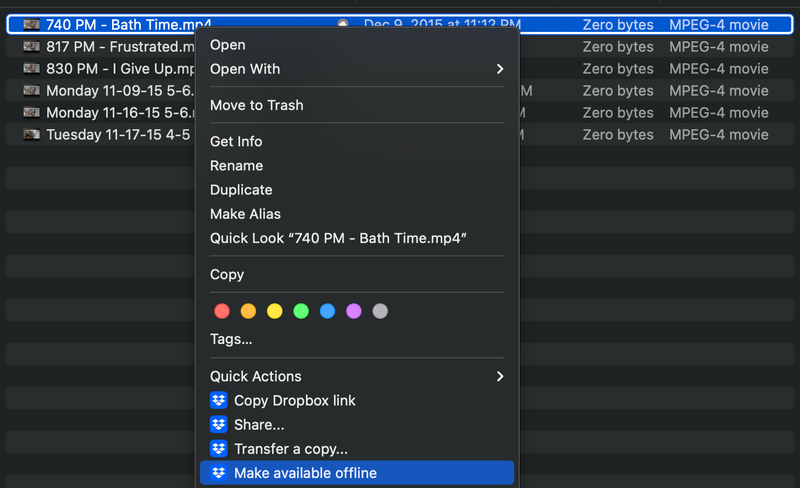Select Get Info from context menu

coord(236,141)
